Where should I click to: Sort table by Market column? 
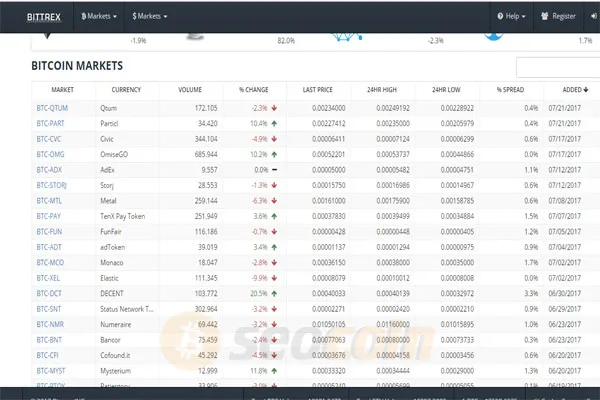62,90
